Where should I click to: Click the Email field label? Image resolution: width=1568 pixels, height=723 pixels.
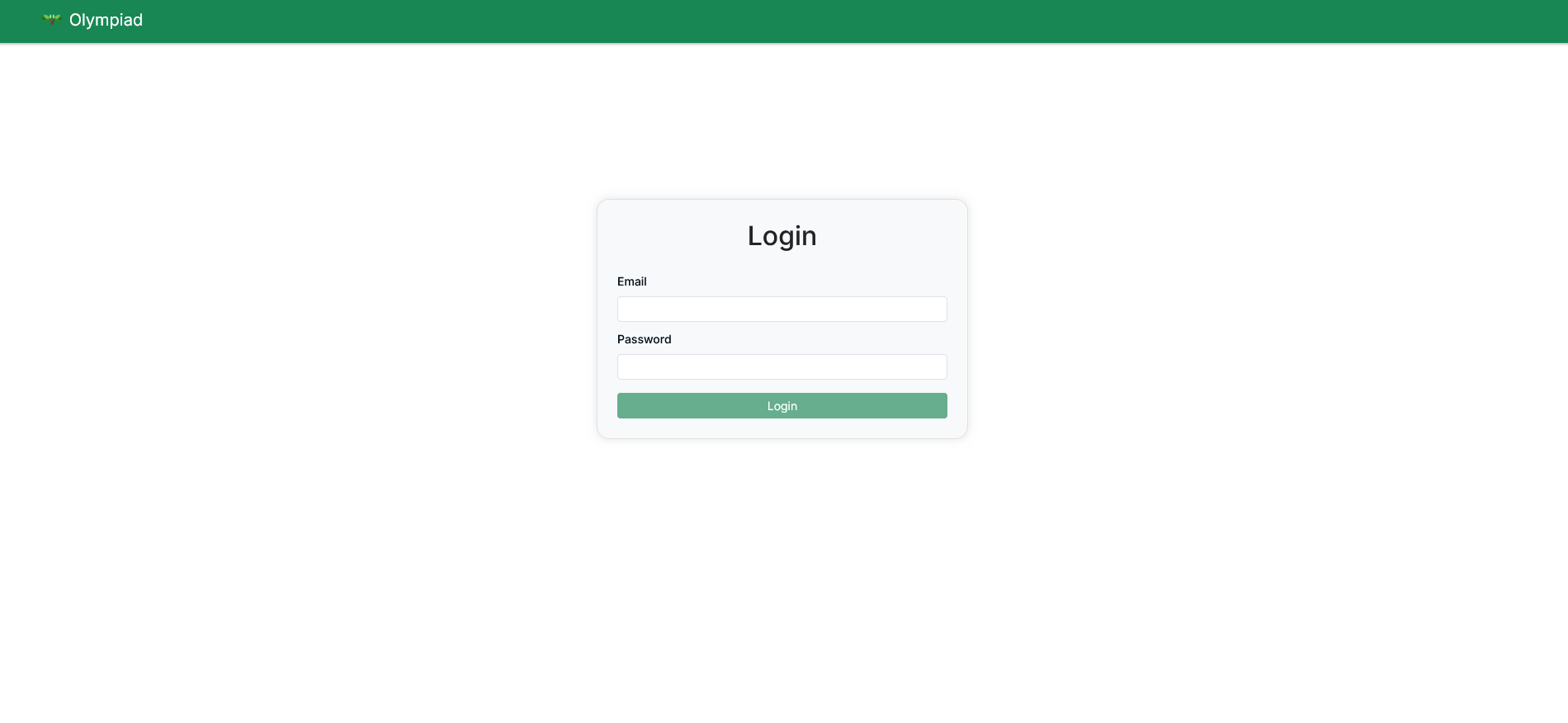pos(632,281)
